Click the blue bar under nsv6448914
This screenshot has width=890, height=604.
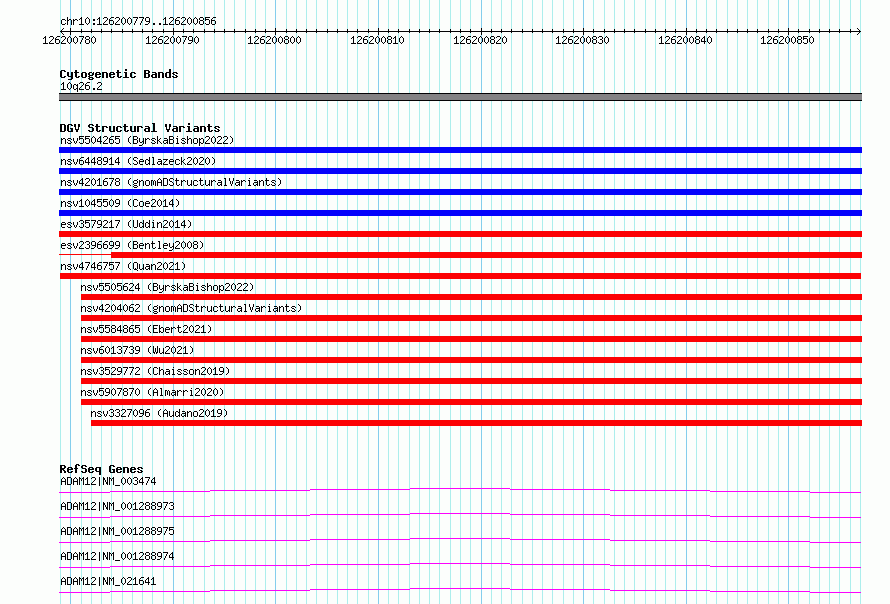click(x=460, y=171)
